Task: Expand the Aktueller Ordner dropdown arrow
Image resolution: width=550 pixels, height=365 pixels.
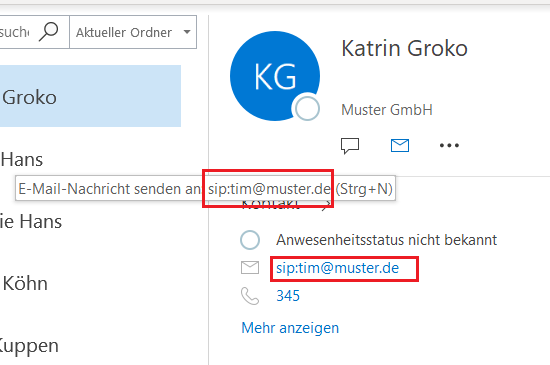Action: click(x=187, y=32)
